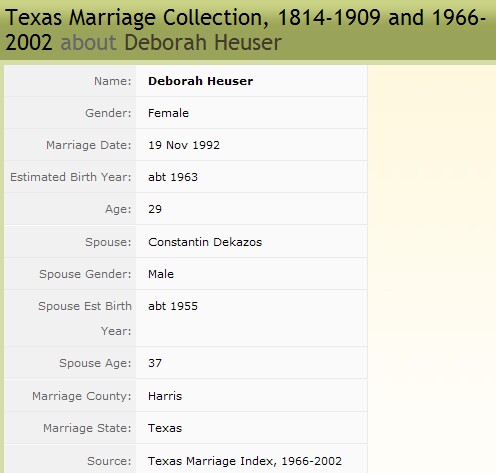Click the Marriage State value Texas
The image size is (496, 473).
(x=165, y=428)
